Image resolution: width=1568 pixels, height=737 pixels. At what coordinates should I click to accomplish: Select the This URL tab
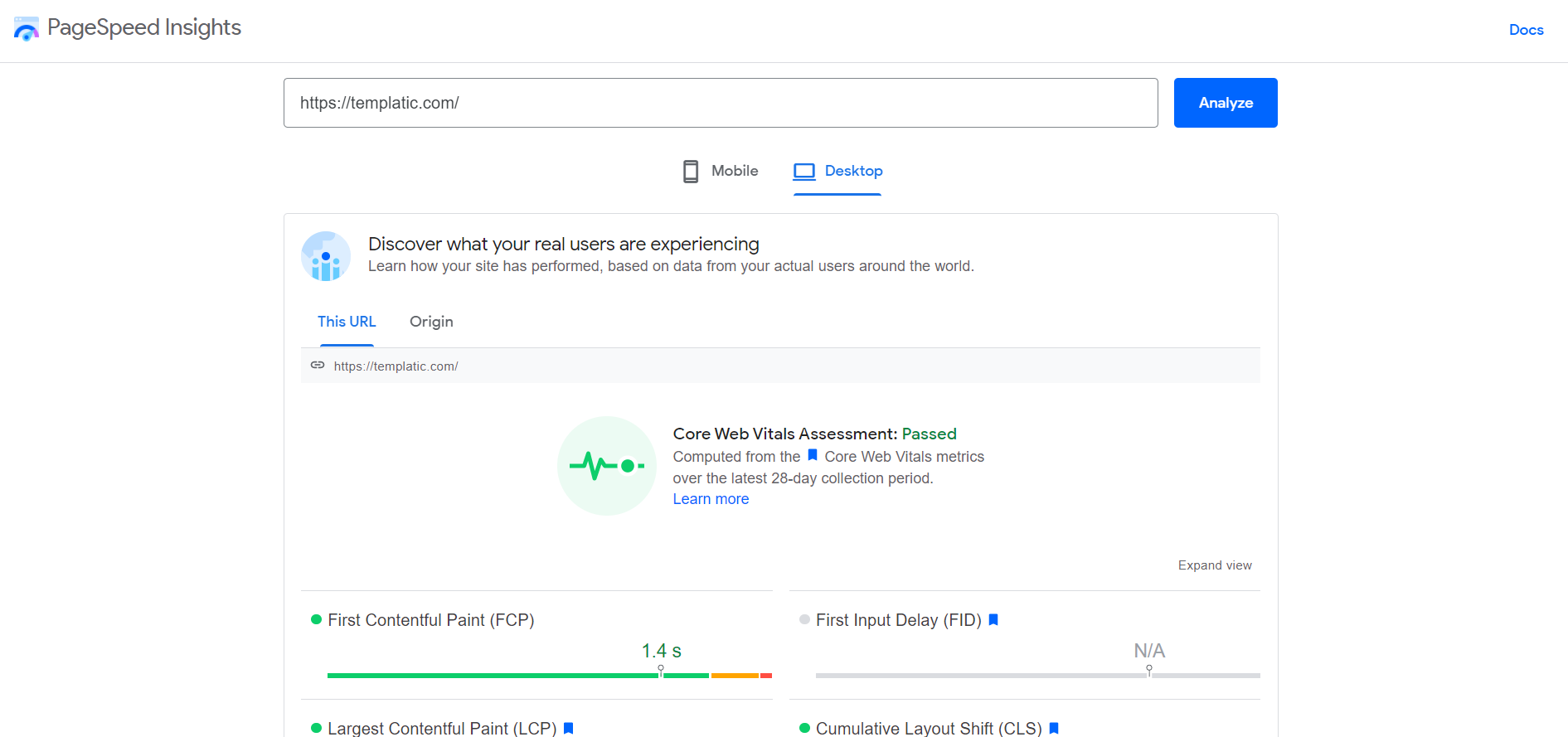pyautogui.click(x=347, y=322)
